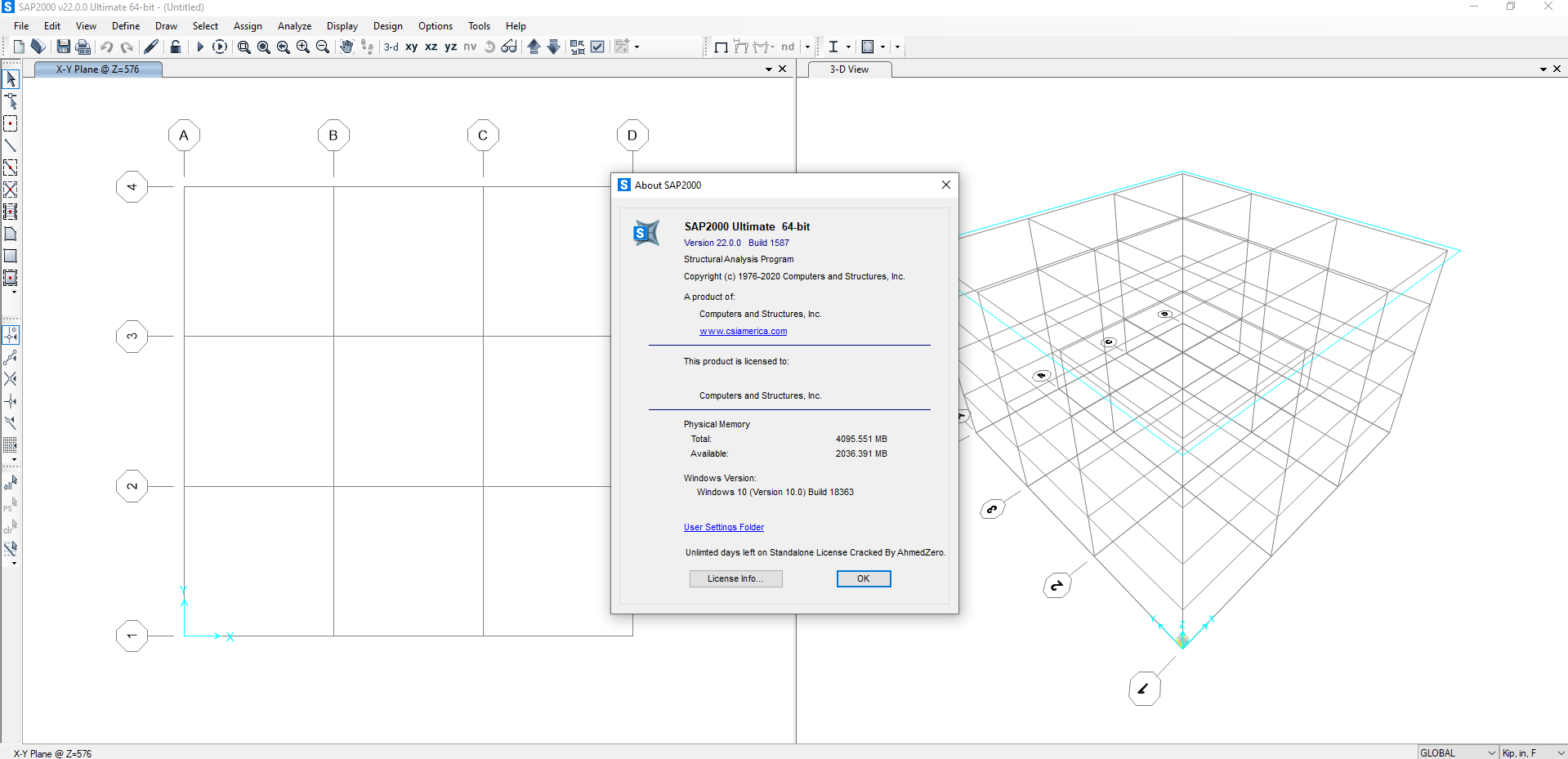Toggle snap to ends and midpoints icon
Viewport: 1568px width, 759px height.
(x=11, y=357)
